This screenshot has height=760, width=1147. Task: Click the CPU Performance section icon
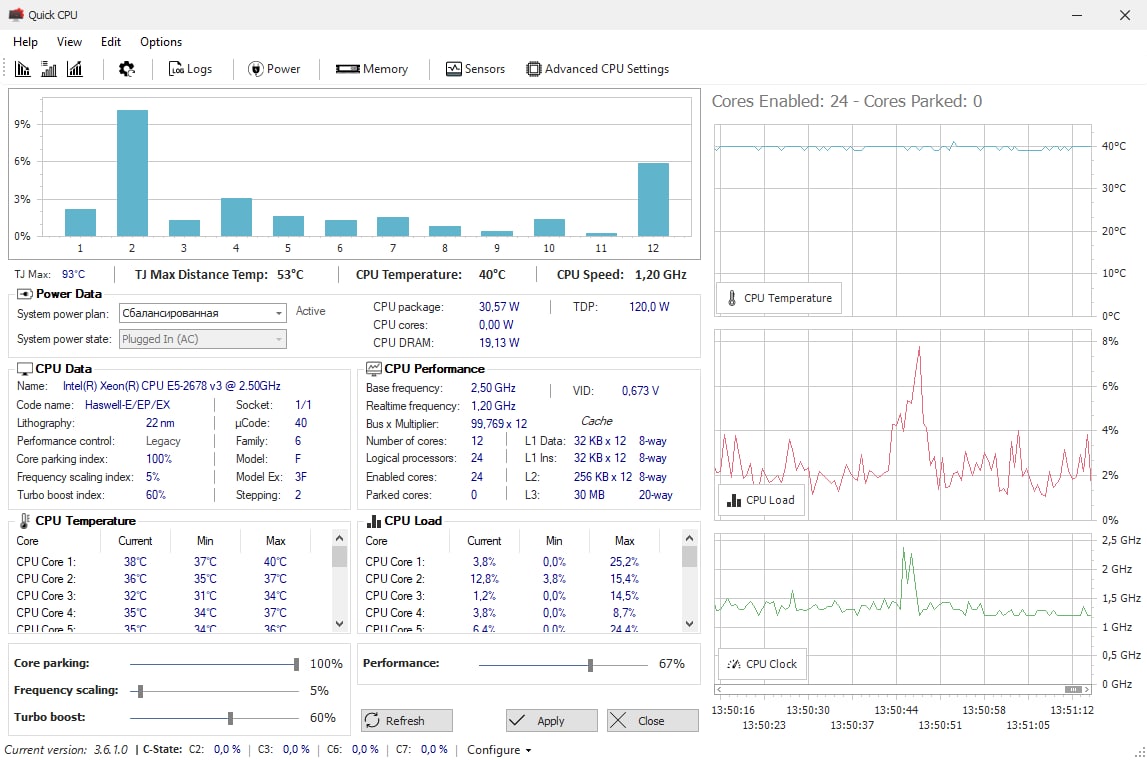point(374,369)
